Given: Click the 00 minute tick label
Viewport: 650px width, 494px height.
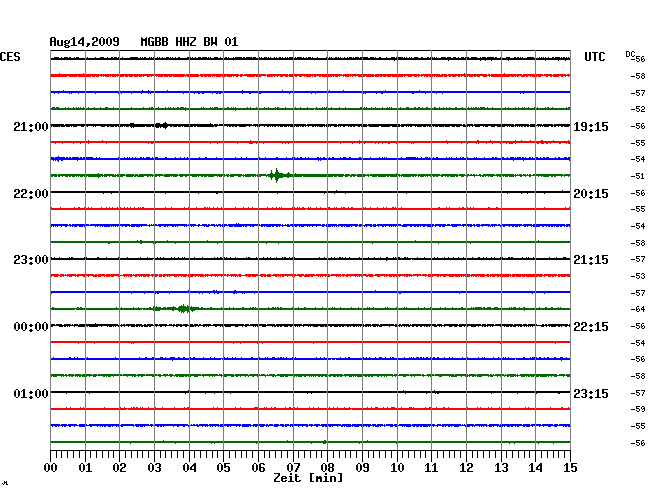Looking at the screenshot, I should pyautogui.click(x=51, y=467).
